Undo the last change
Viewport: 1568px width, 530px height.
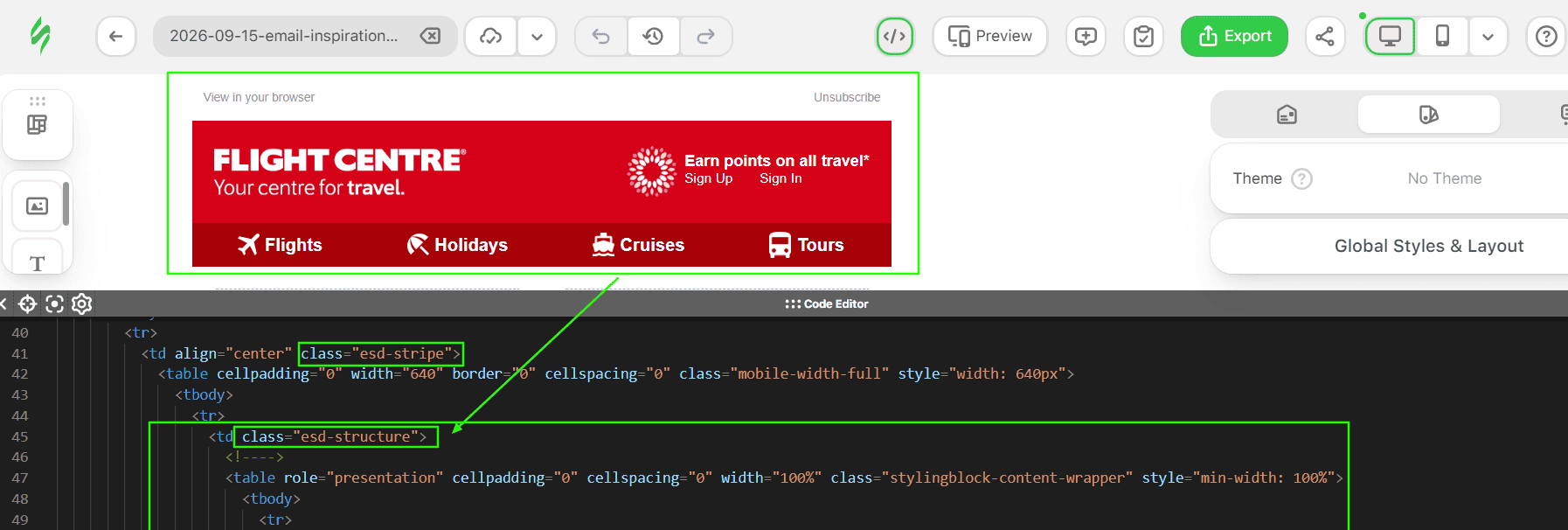tap(601, 36)
